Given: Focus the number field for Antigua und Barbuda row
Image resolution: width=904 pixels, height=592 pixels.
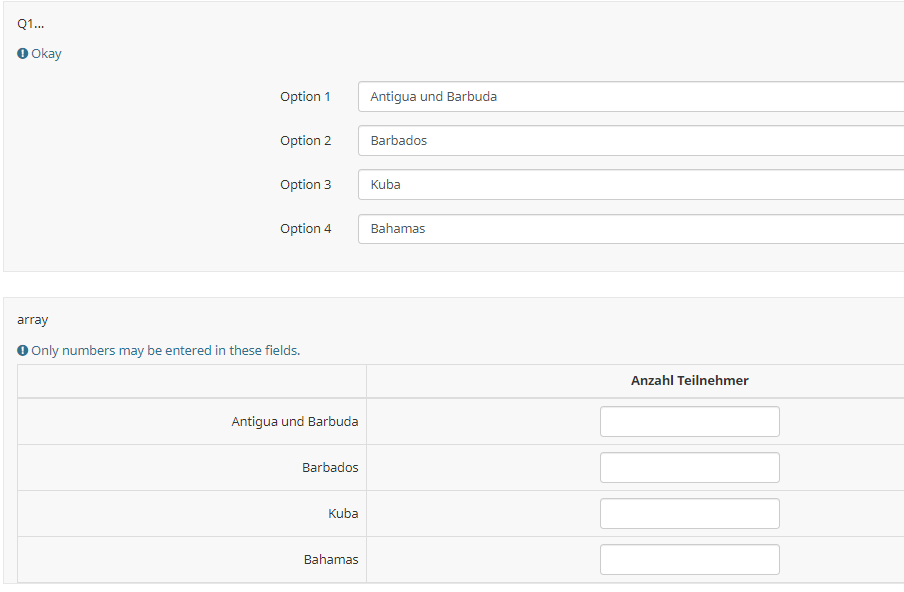Looking at the screenshot, I should (689, 422).
